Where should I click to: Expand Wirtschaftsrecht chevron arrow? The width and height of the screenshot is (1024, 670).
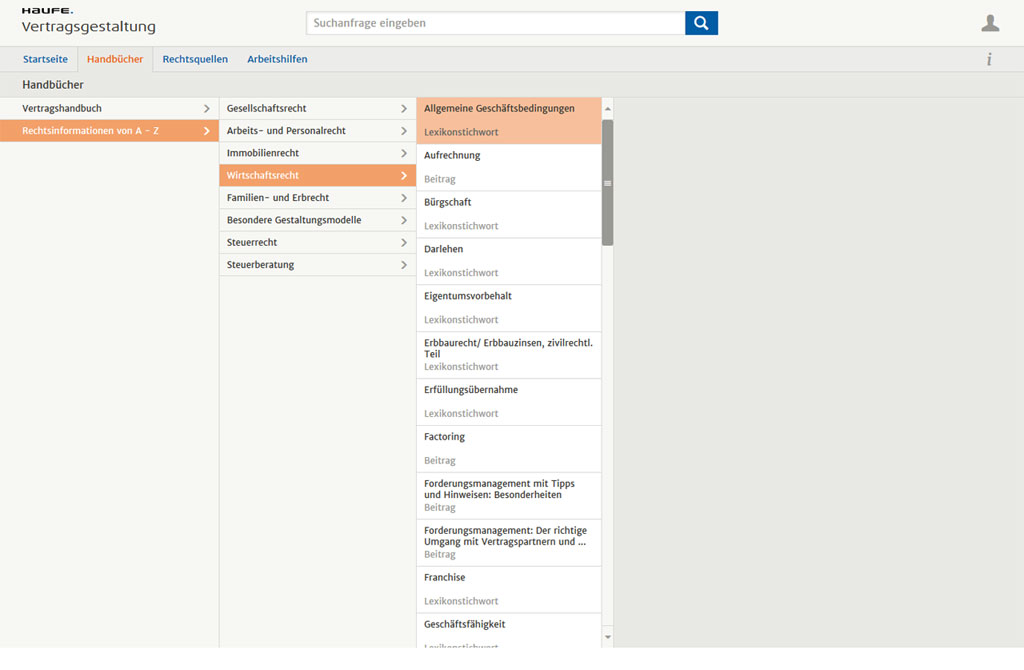404,175
